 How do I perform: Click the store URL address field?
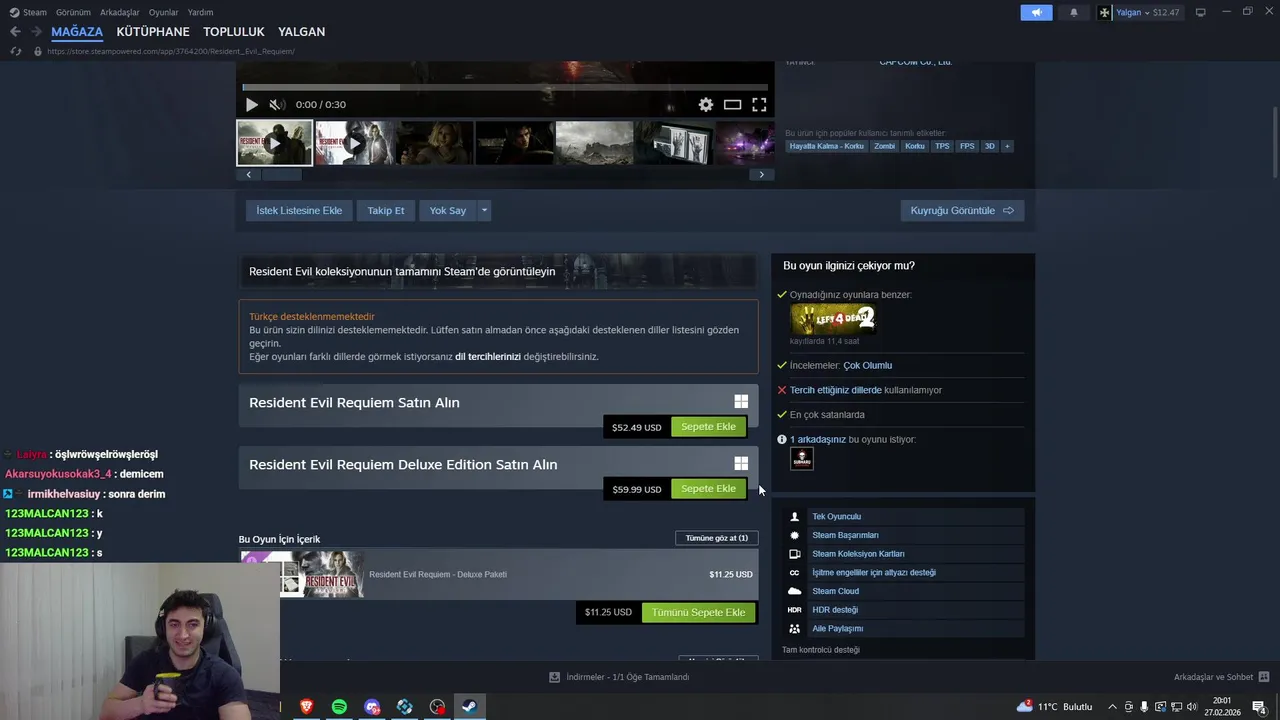[171, 51]
